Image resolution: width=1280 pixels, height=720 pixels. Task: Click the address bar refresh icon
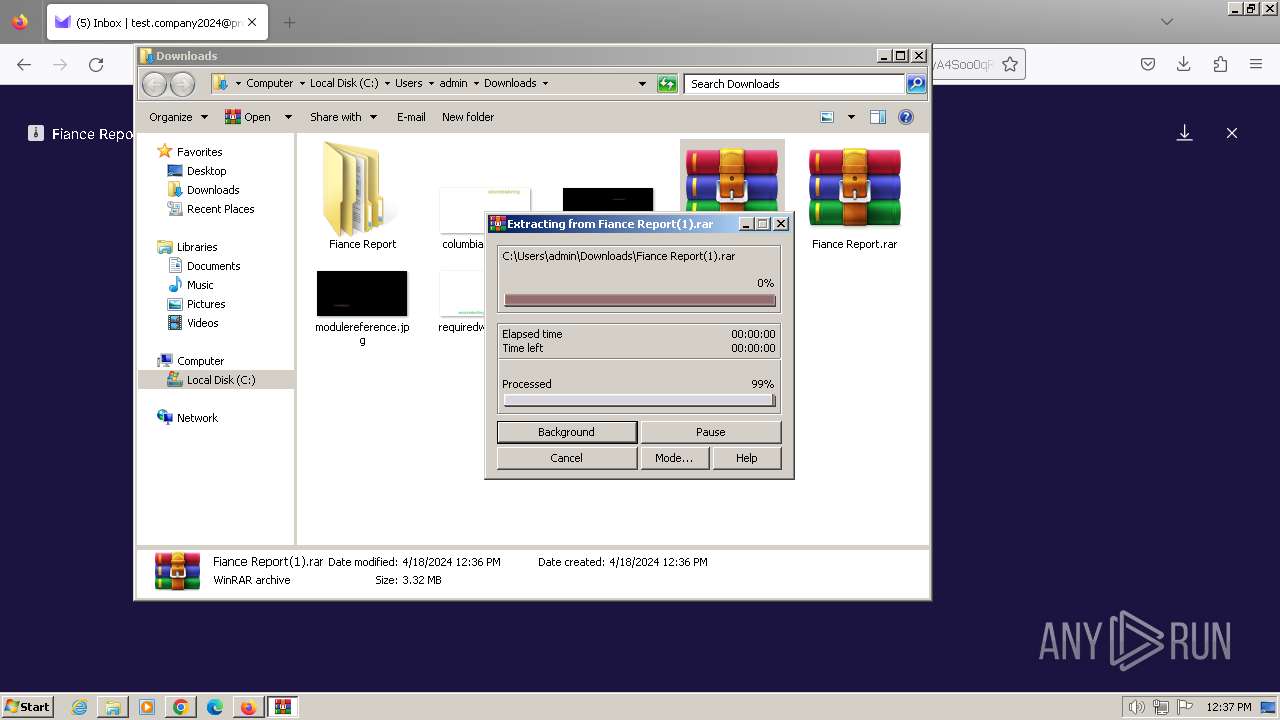click(x=667, y=84)
